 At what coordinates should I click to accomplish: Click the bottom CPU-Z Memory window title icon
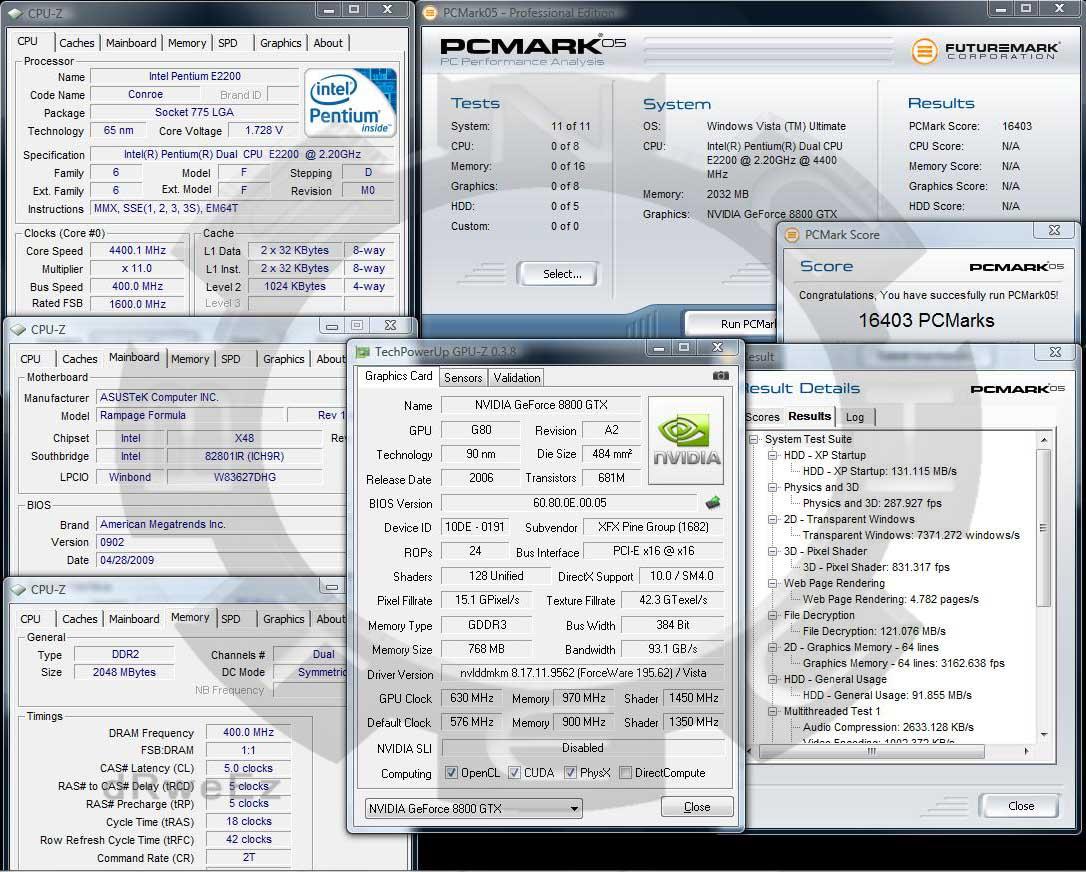point(19,589)
